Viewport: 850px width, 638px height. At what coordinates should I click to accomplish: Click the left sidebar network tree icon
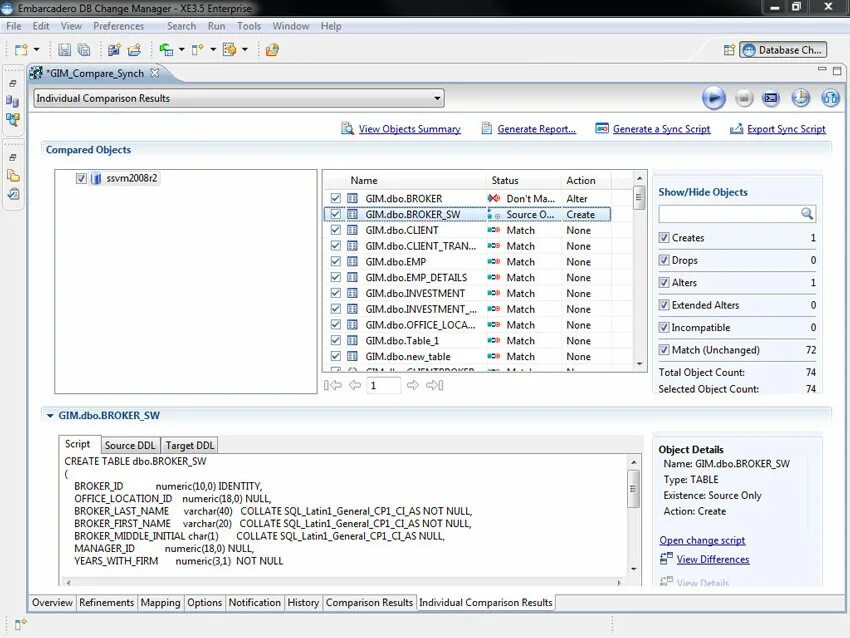coord(12,119)
